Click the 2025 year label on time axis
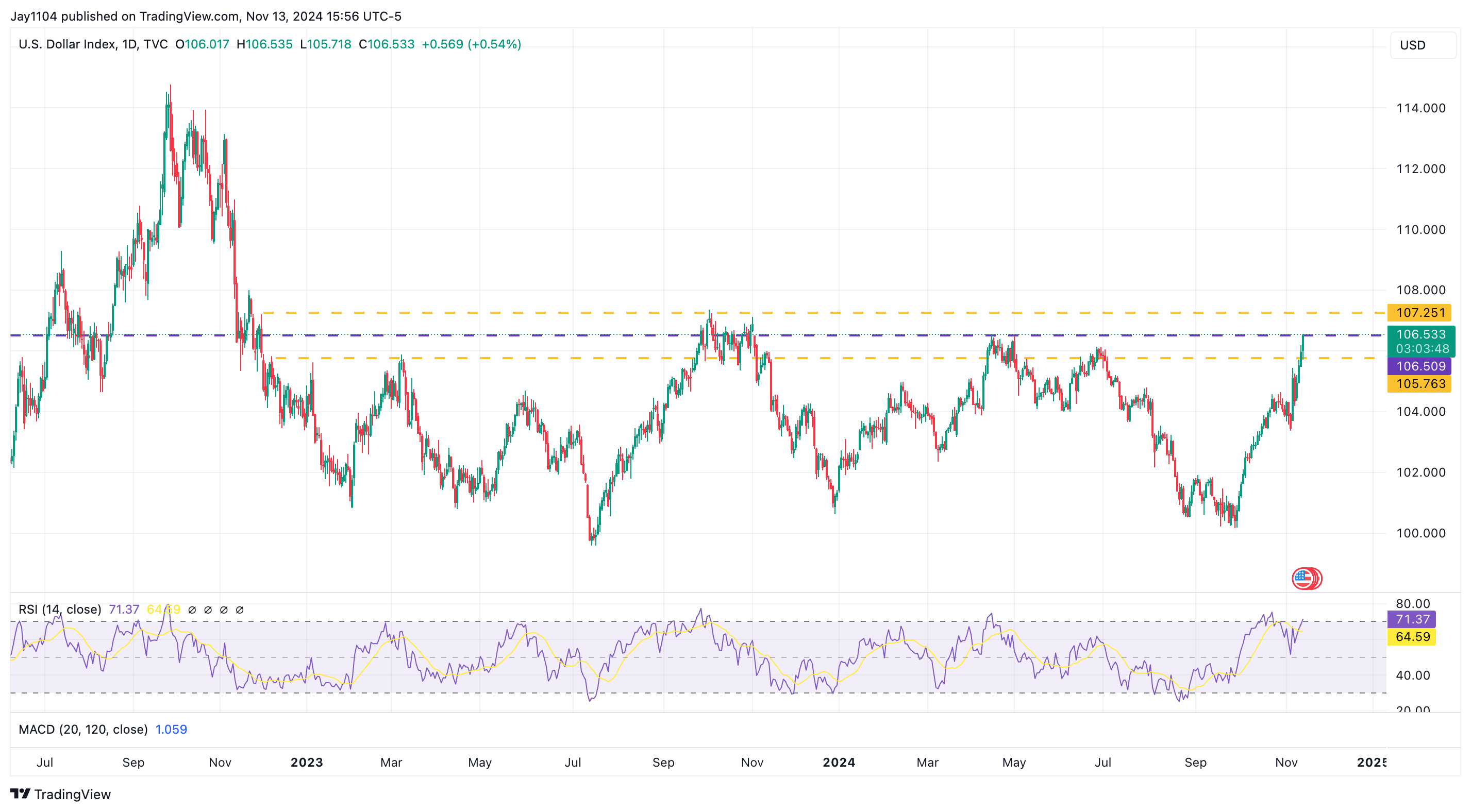This screenshot has width=1471, height=812. click(x=1372, y=763)
